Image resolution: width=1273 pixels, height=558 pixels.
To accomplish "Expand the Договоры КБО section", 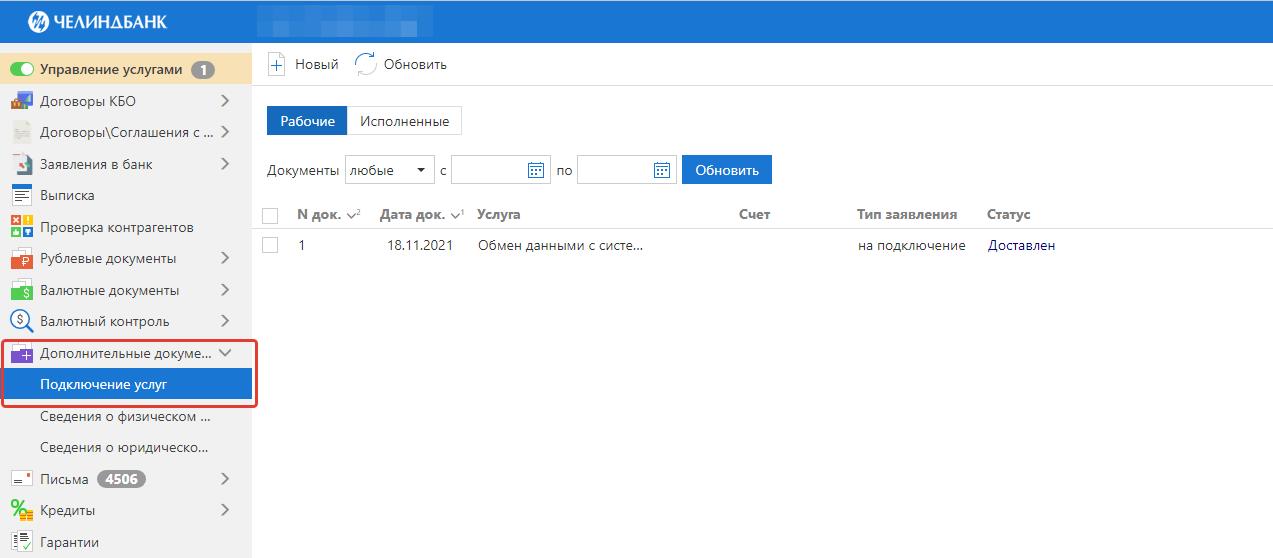I will [225, 101].
